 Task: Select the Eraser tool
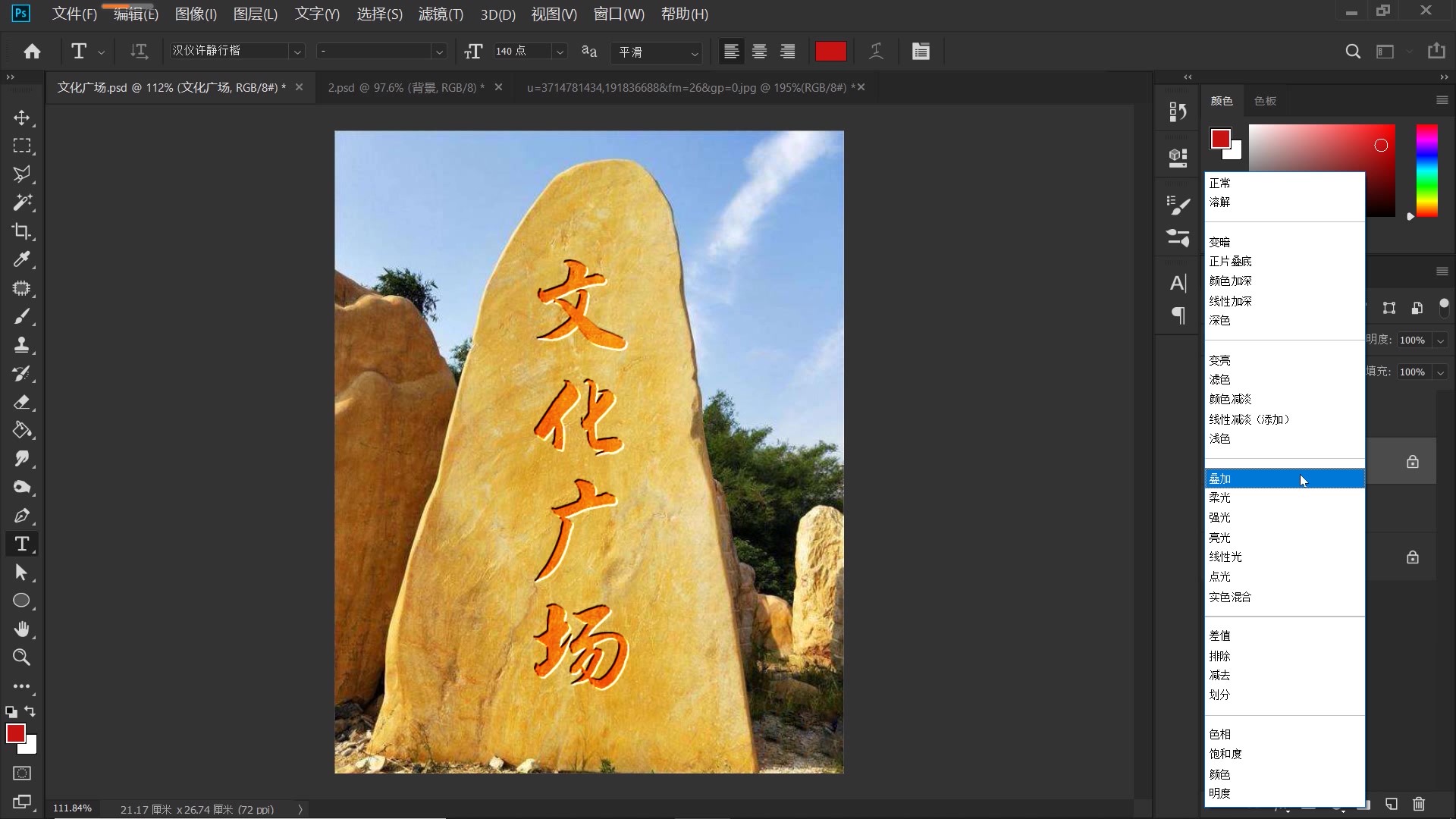point(22,402)
